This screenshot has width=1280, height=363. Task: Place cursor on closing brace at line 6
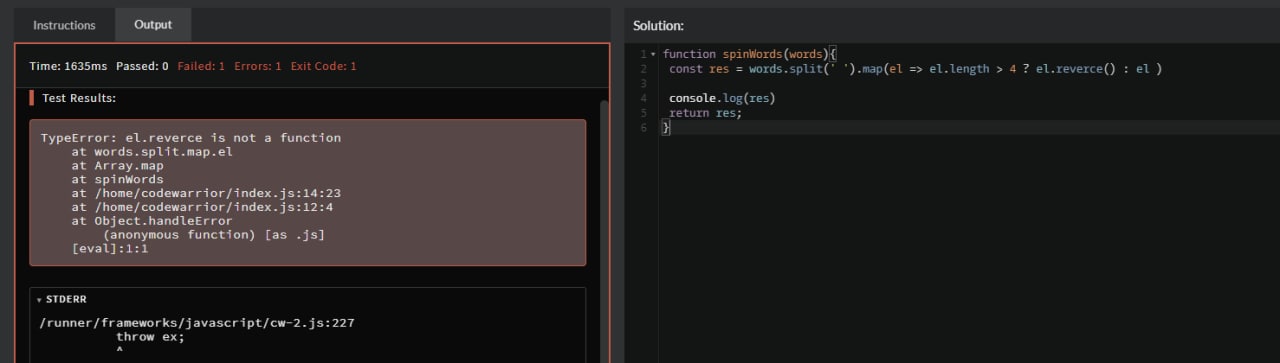click(666, 127)
